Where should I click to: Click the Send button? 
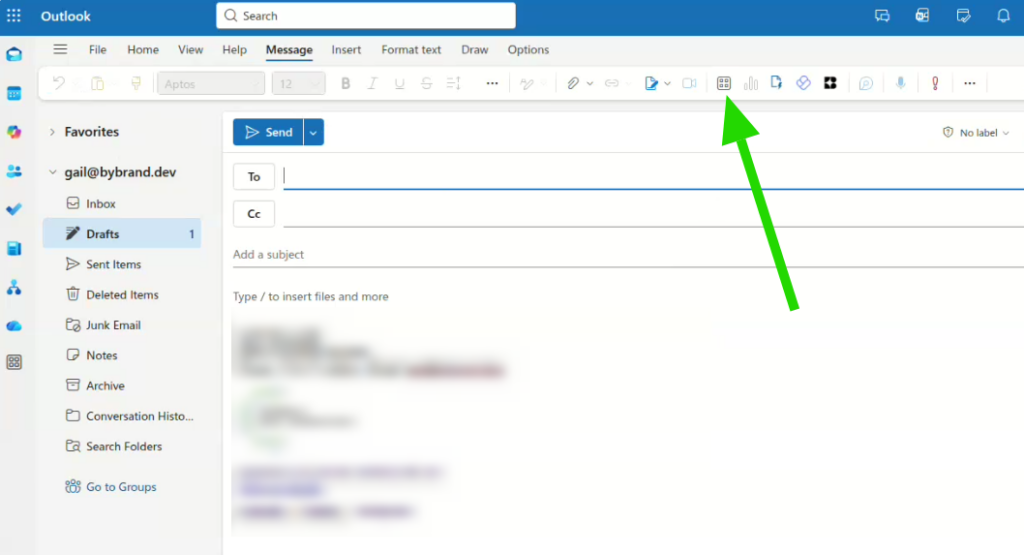[x=268, y=133]
